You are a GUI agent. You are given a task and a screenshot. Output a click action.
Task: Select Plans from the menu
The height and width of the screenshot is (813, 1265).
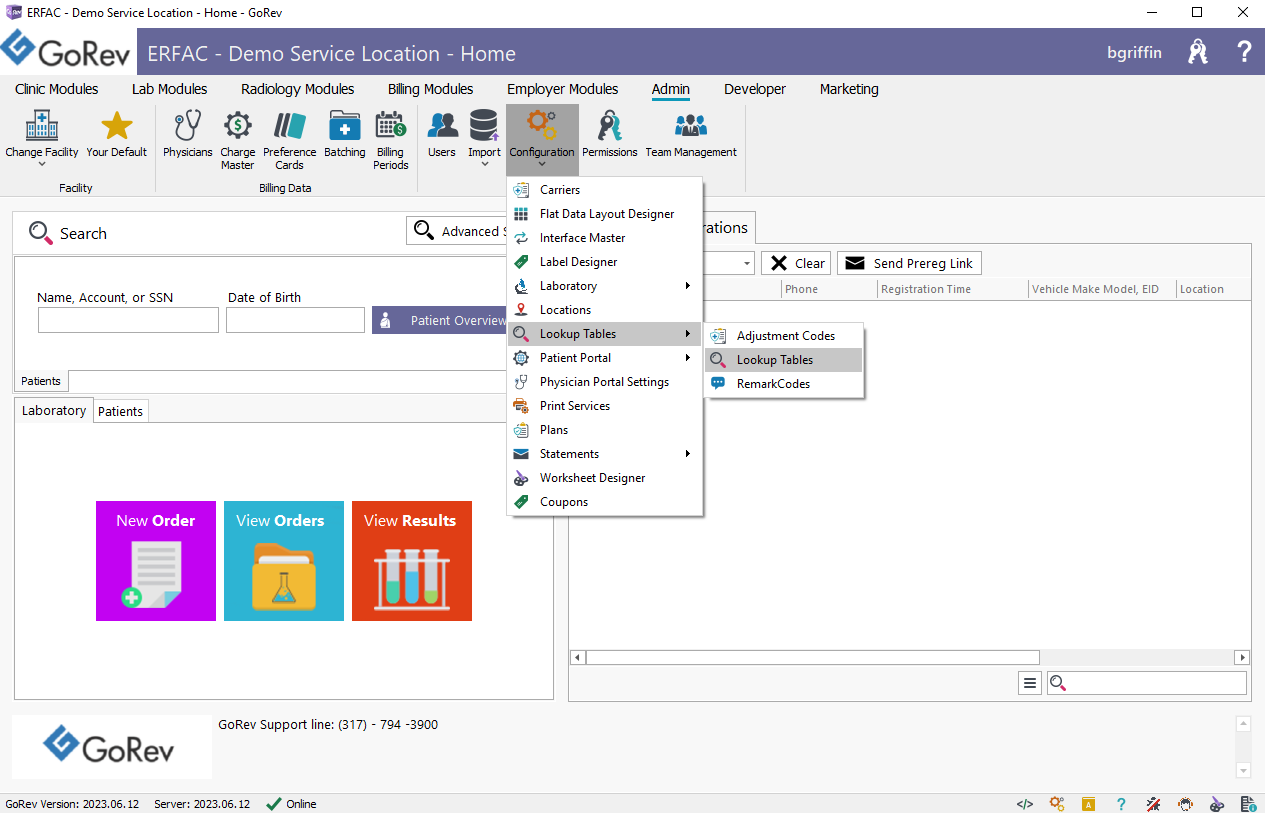tap(604, 430)
